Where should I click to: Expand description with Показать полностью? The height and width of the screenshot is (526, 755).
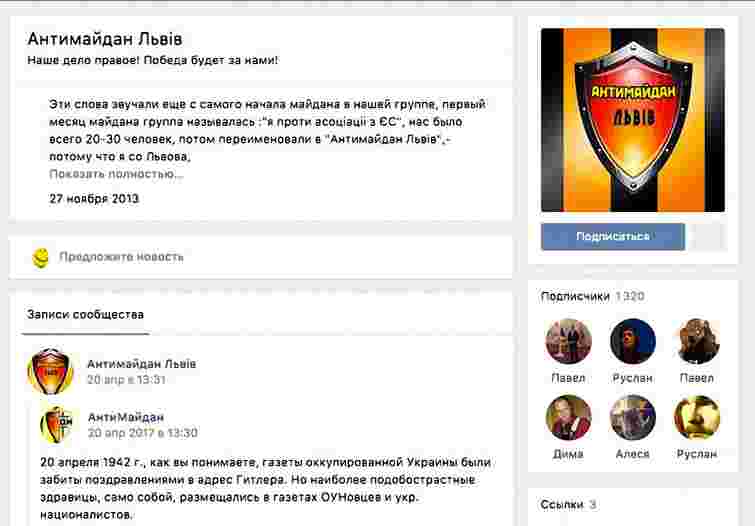[x=116, y=174]
